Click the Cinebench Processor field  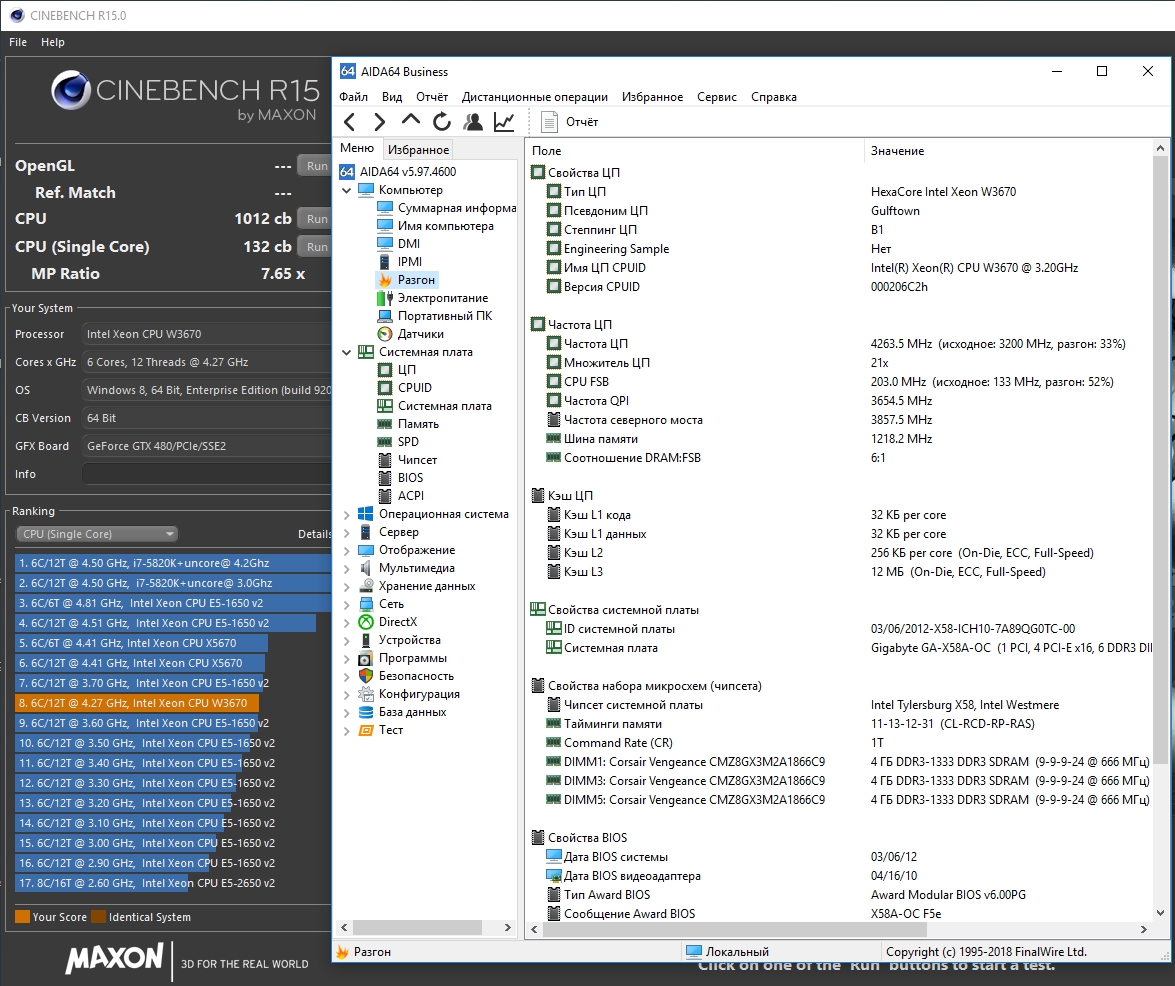click(206, 333)
